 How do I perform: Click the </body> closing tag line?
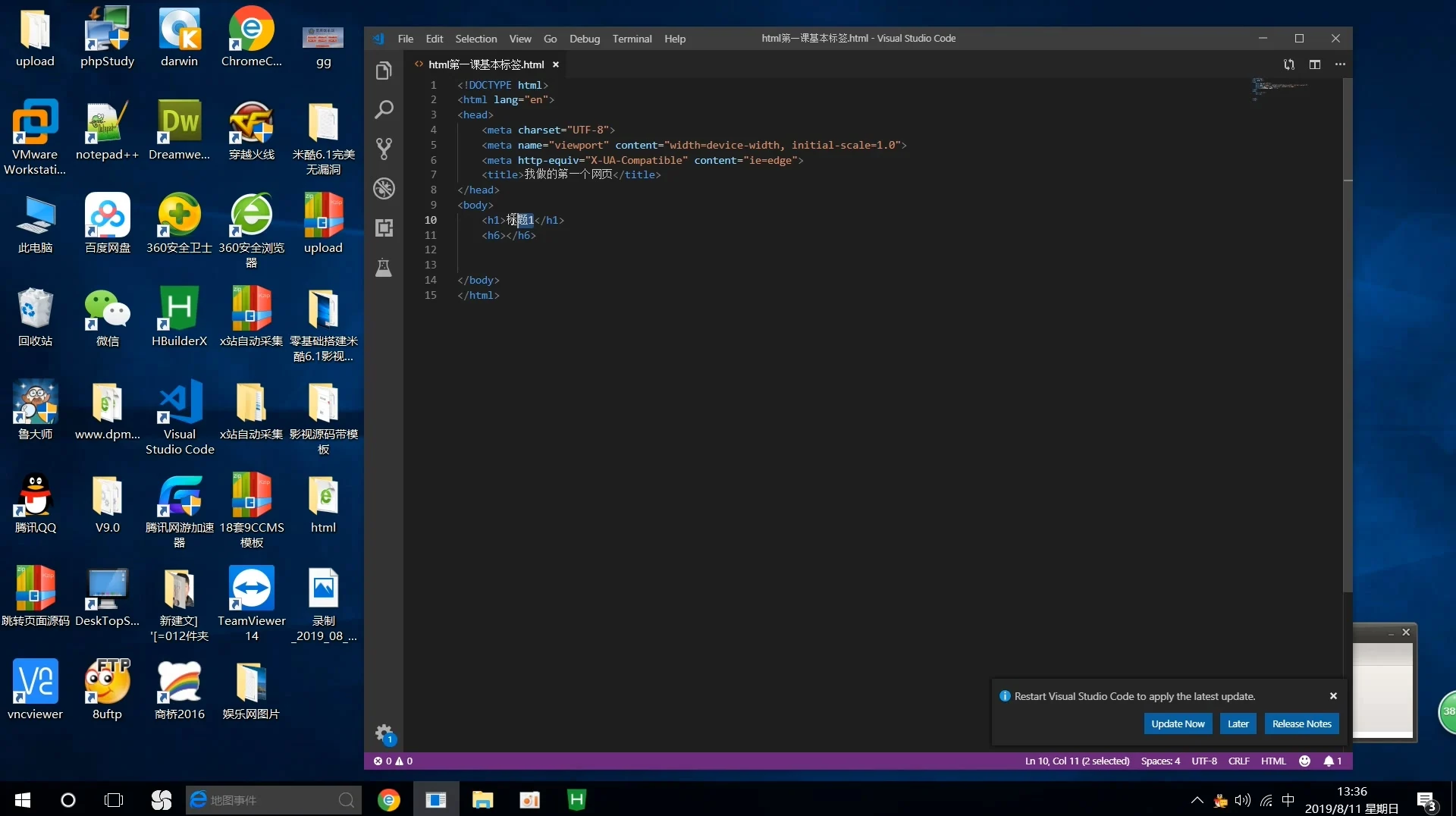pyautogui.click(x=478, y=280)
